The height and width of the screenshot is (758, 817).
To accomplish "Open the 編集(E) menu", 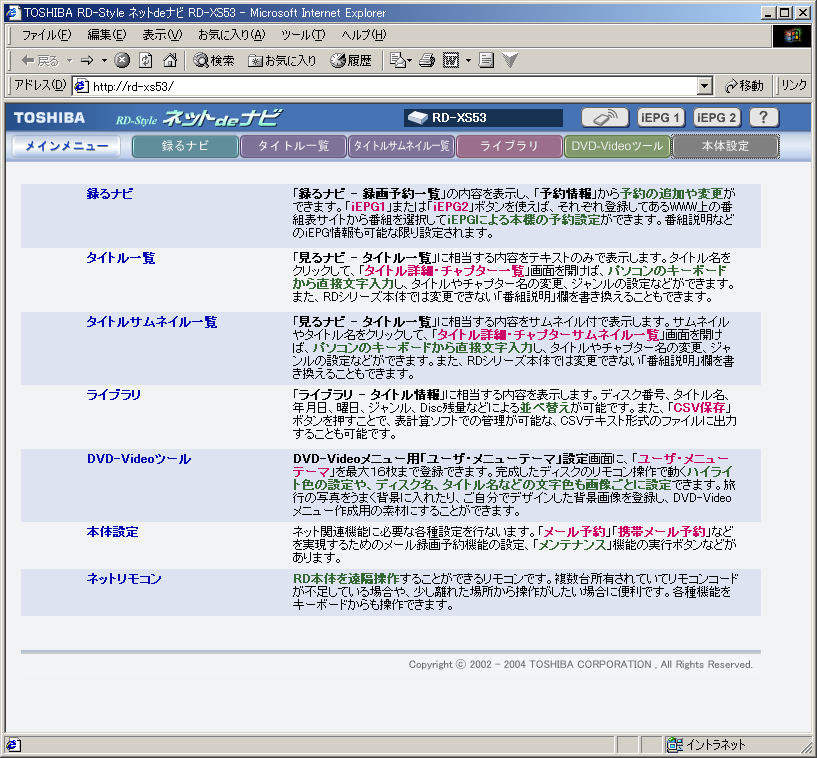I will [x=107, y=35].
